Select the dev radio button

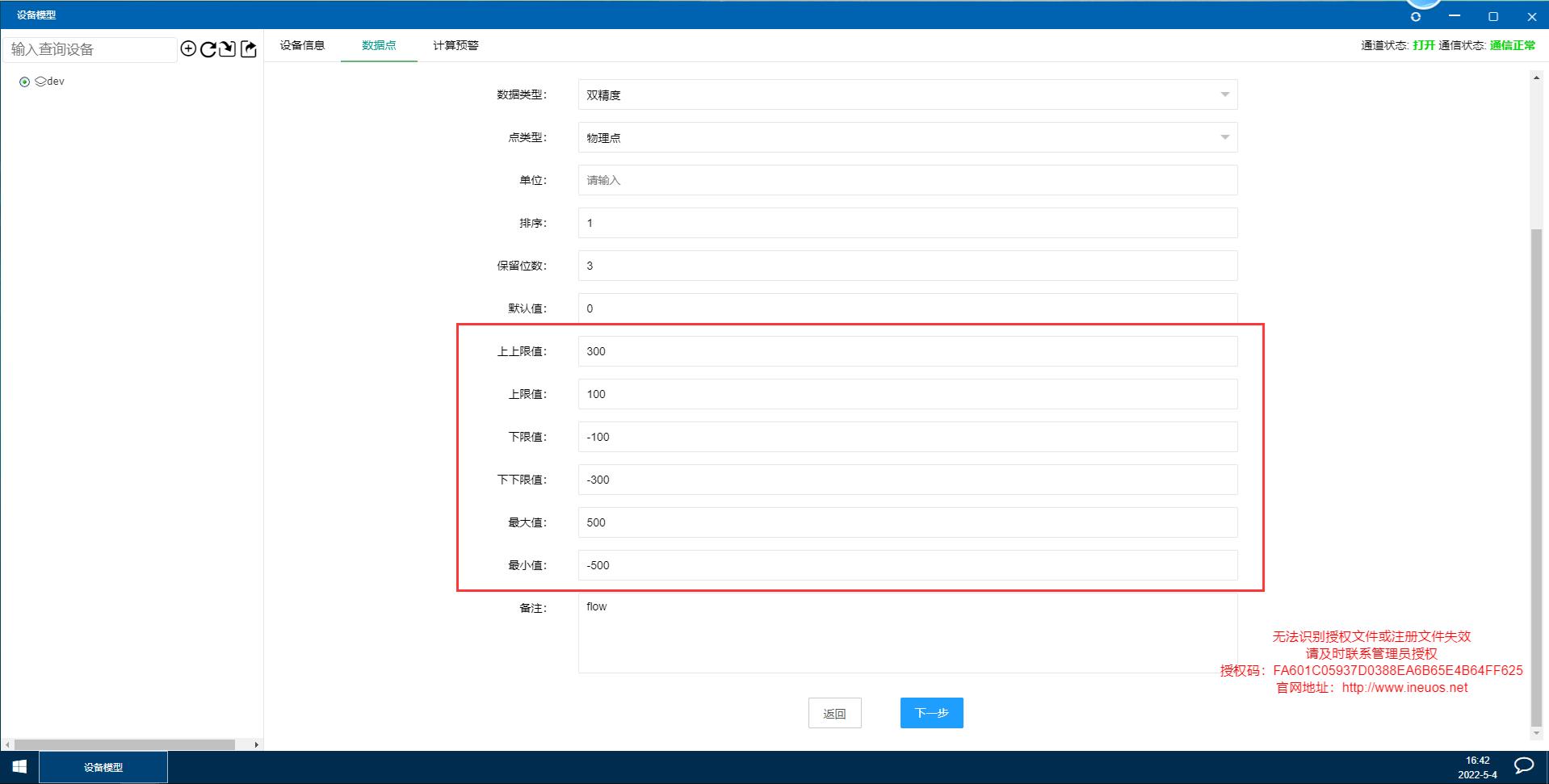pyautogui.click(x=25, y=82)
